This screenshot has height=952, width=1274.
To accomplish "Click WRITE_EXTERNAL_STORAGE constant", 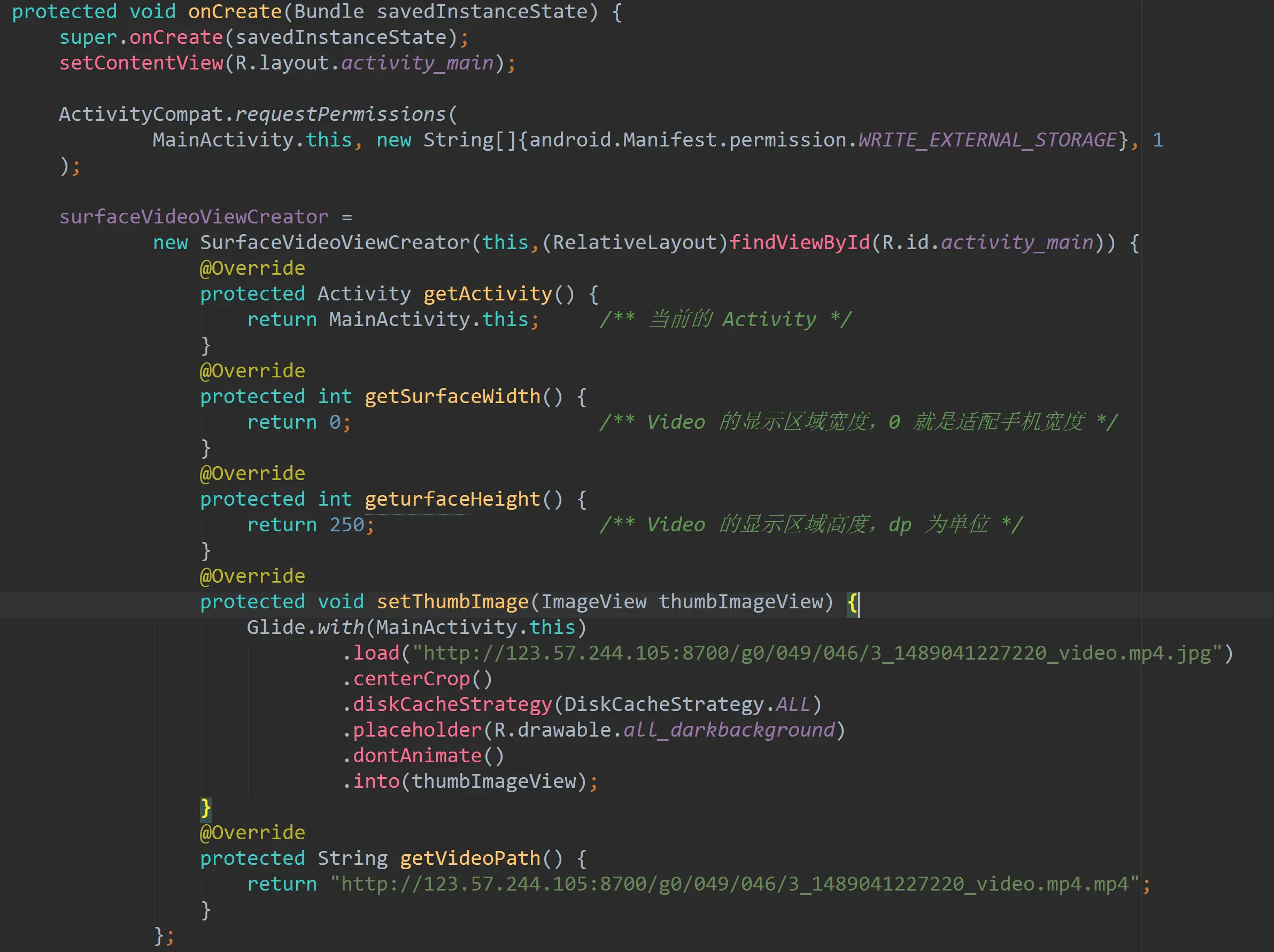I will pyautogui.click(x=987, y=140).
